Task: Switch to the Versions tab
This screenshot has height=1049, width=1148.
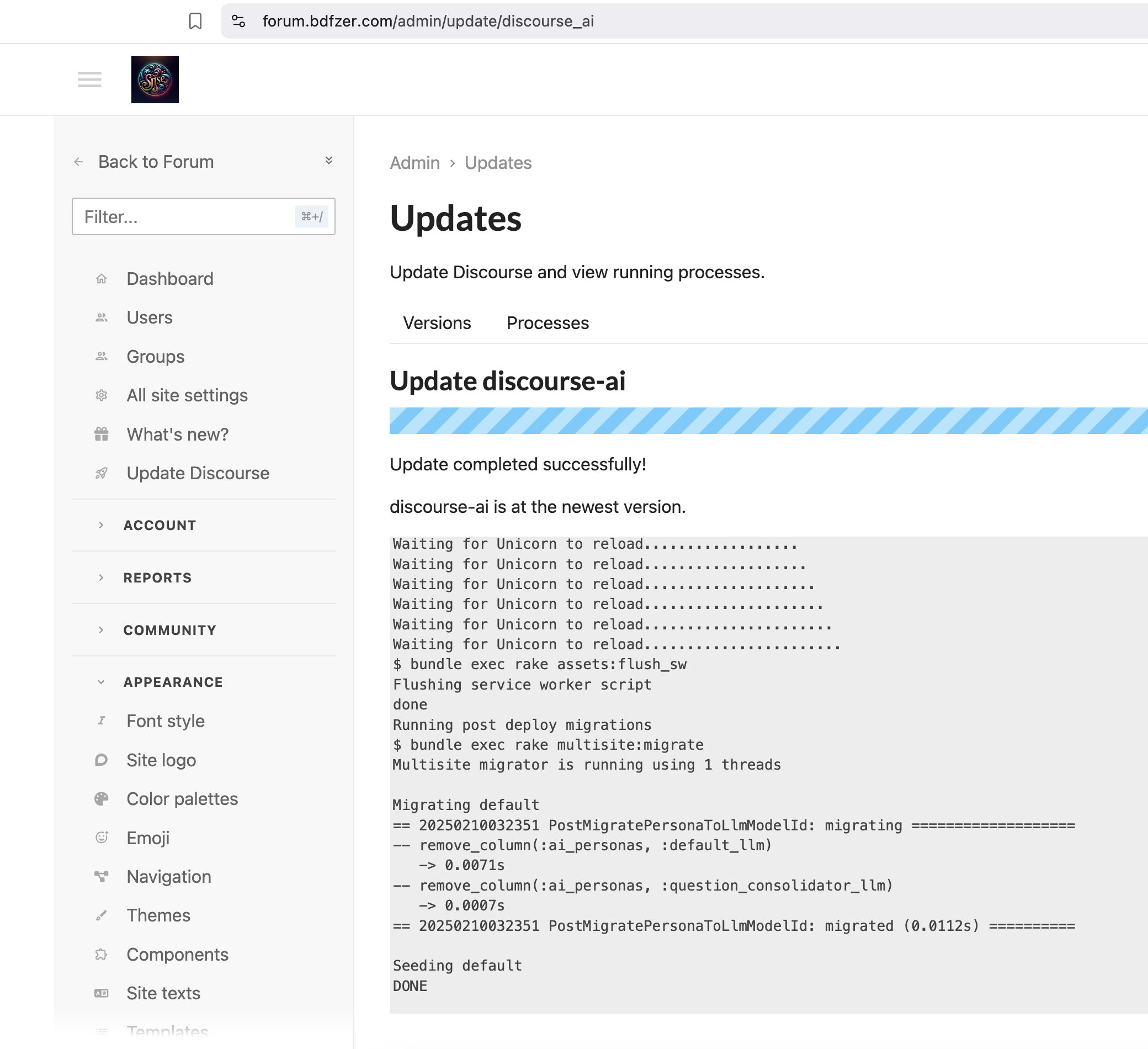Action: pos(437,323)
